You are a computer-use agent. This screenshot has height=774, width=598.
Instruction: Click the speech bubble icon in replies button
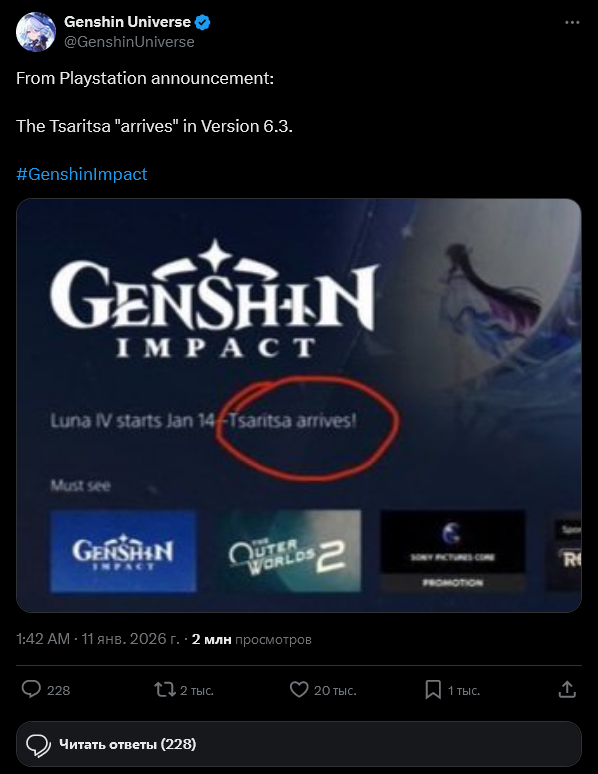pos(38,744)
